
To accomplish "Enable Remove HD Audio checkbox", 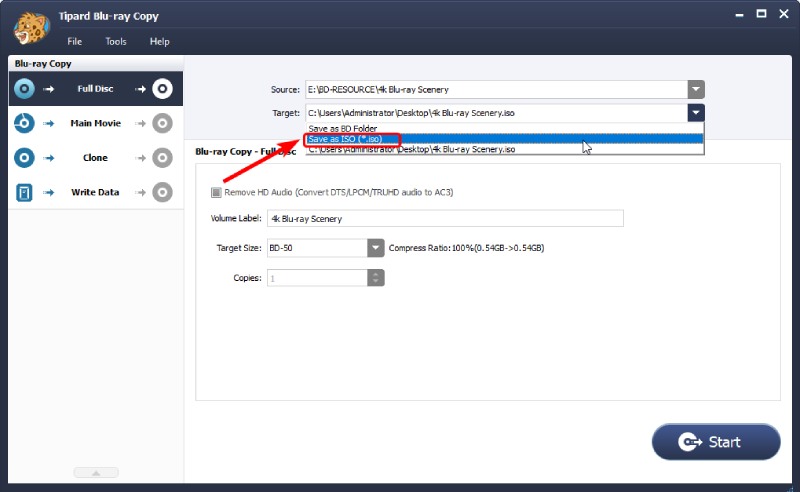I will pos(216,192).
